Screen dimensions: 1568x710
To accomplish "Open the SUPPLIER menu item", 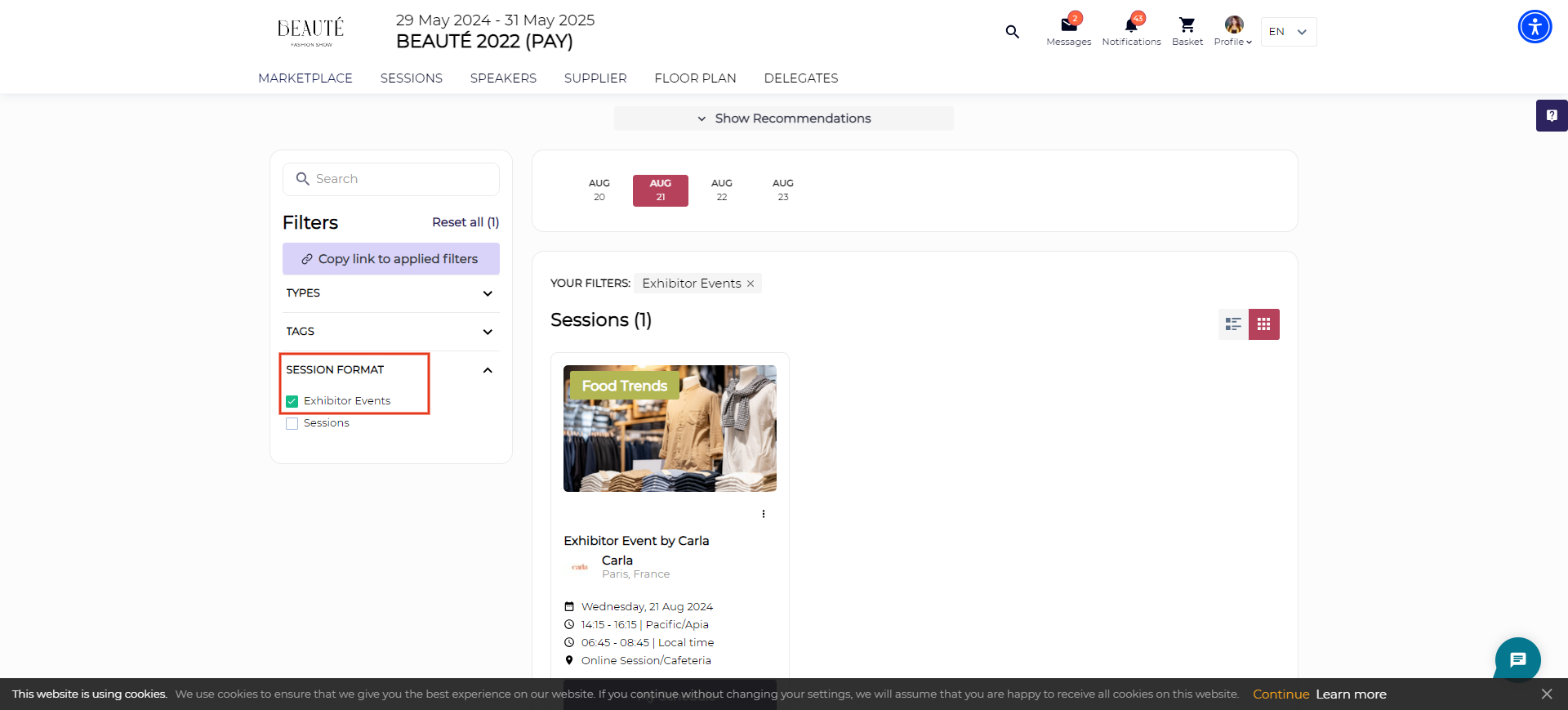I will coord(595,78).
